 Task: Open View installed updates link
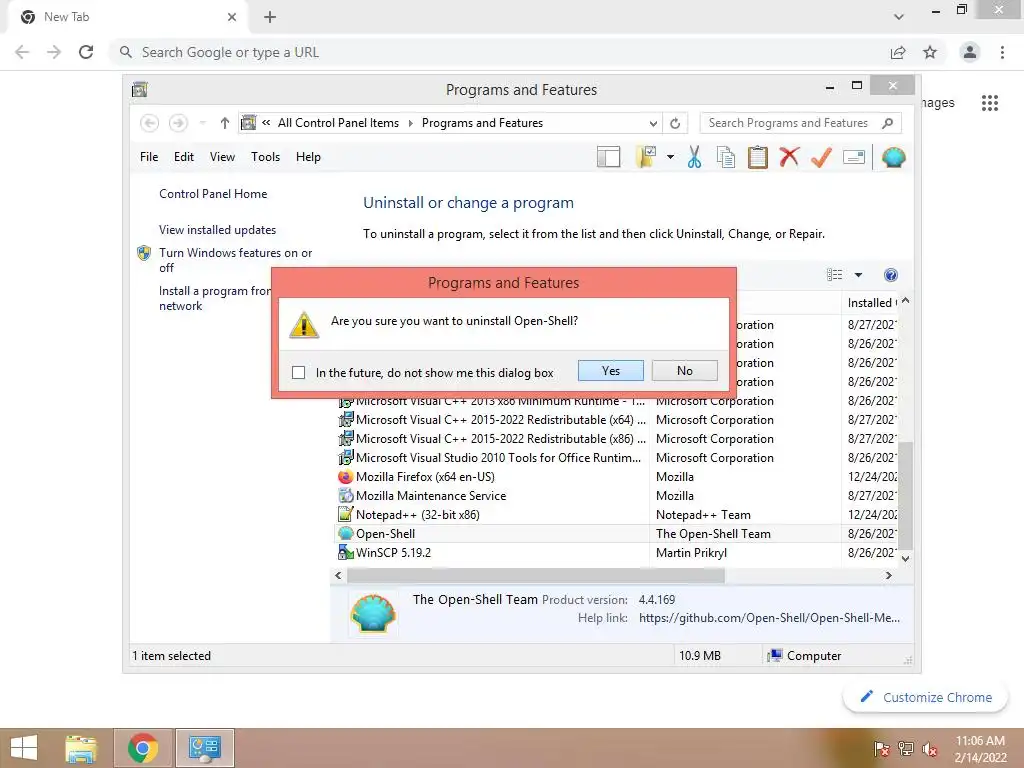217,230
